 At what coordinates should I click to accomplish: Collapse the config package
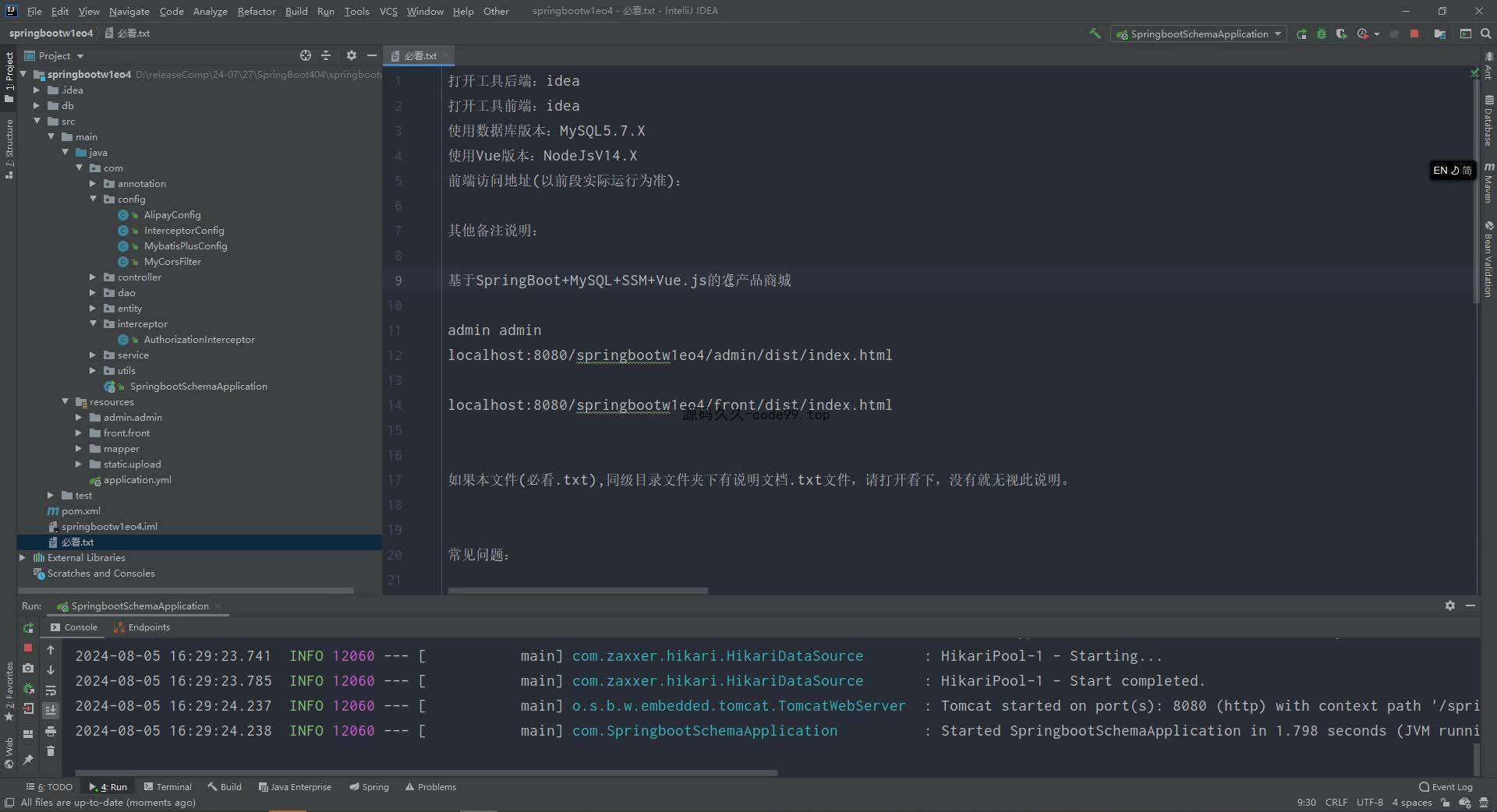point(93,199)
